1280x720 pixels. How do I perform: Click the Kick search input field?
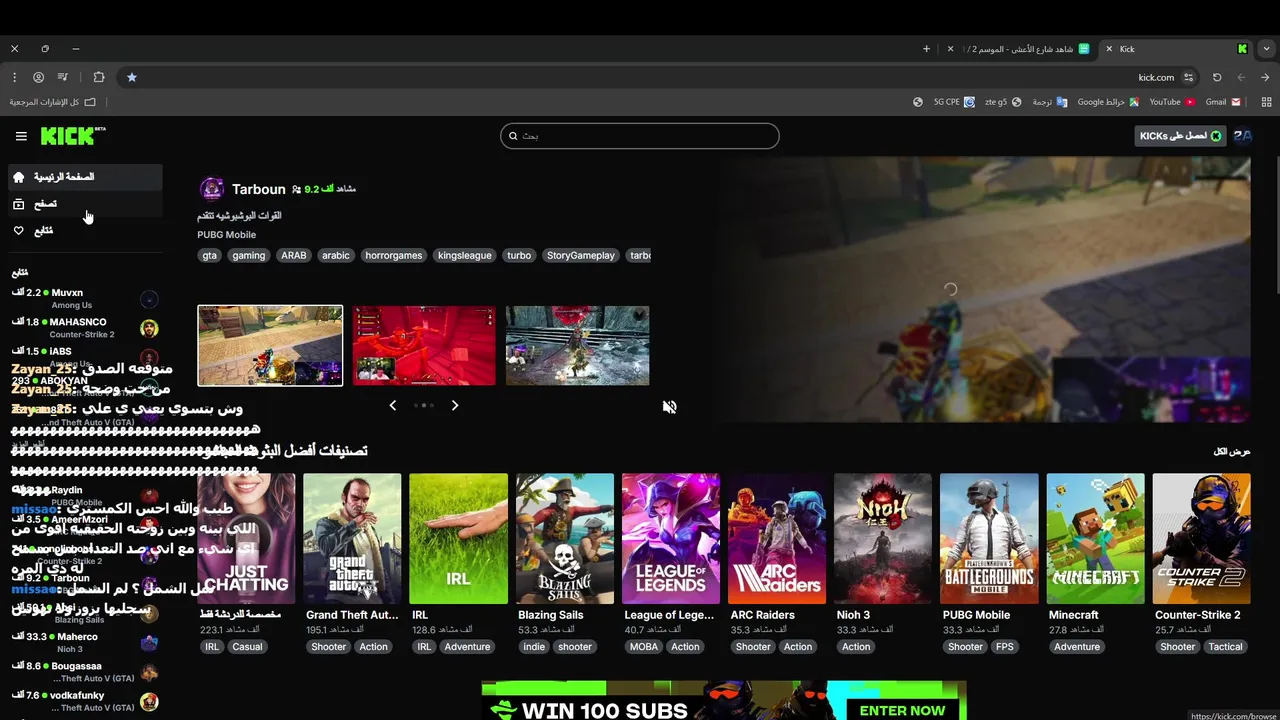tap(640, 136)
